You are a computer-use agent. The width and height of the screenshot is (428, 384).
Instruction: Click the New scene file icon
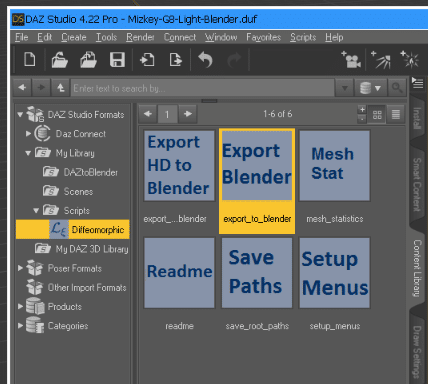click(30, 60)
